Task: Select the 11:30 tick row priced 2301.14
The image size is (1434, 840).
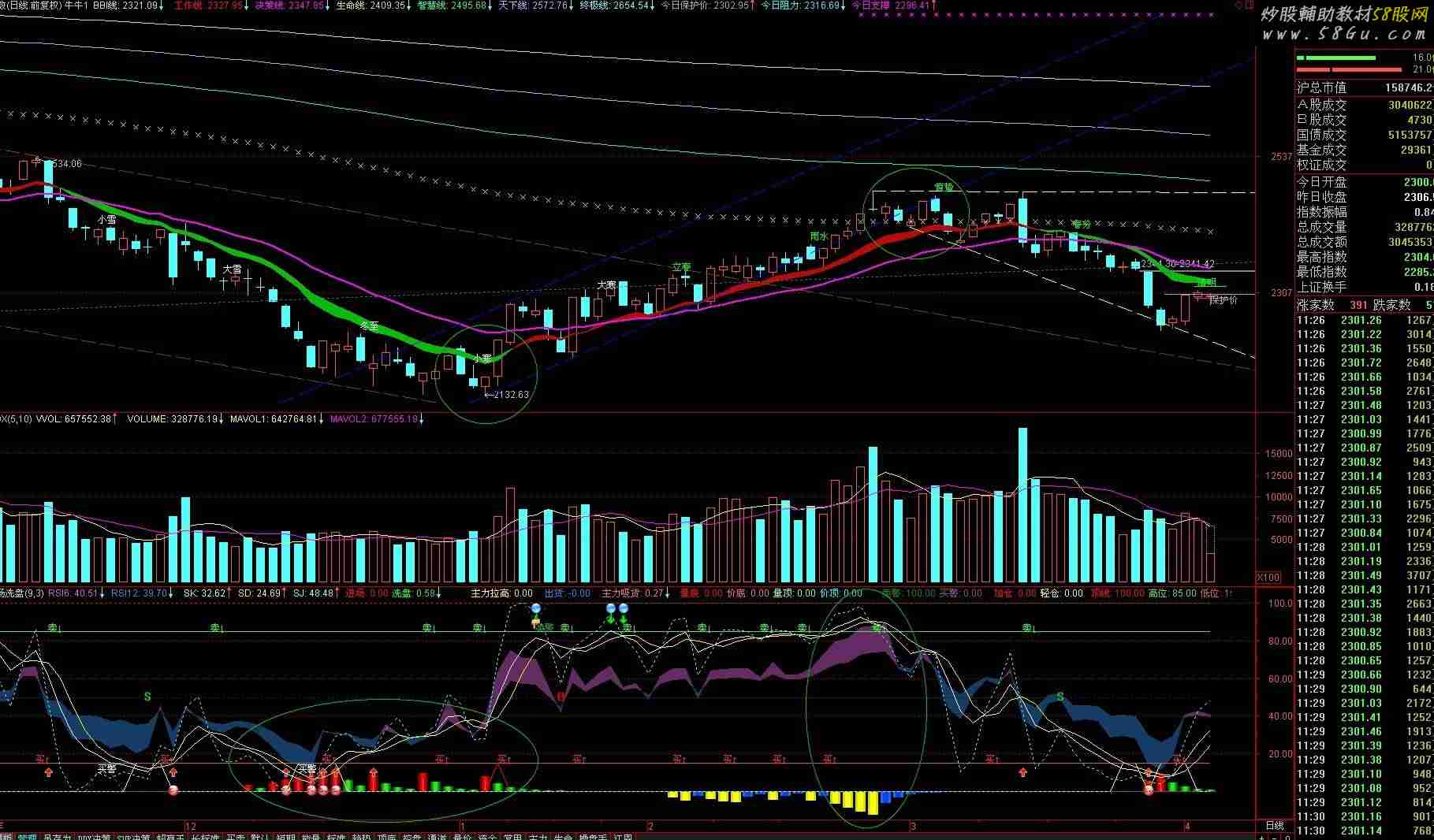Action: coord(1365,831)
